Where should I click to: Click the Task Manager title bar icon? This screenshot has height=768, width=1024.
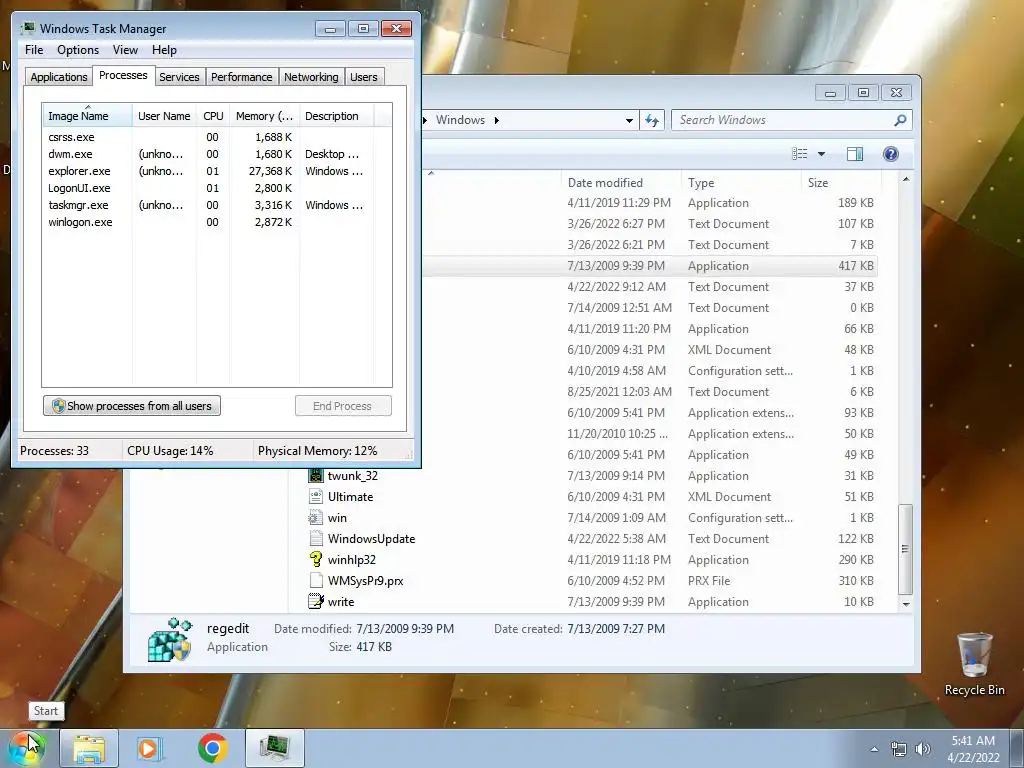tap(28, 28)
